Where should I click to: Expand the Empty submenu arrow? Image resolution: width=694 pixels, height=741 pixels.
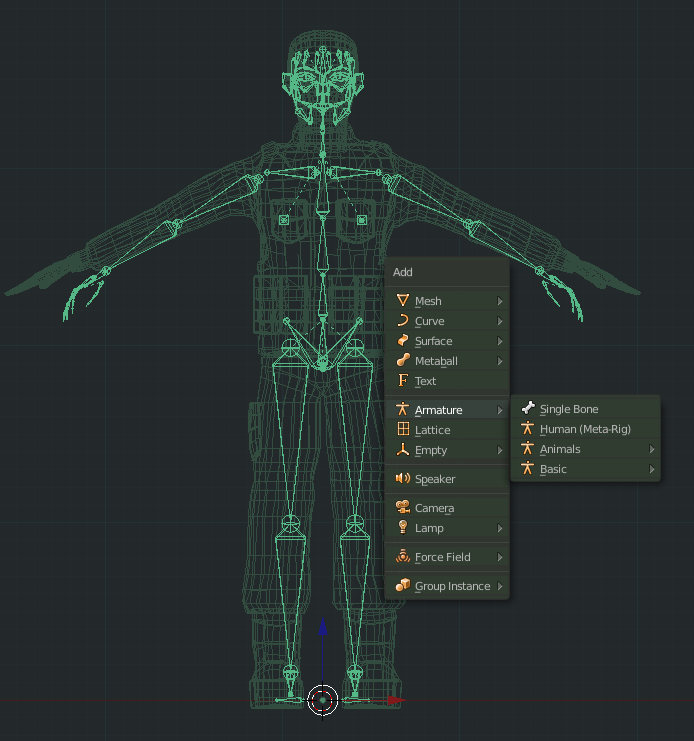point(500,450)
